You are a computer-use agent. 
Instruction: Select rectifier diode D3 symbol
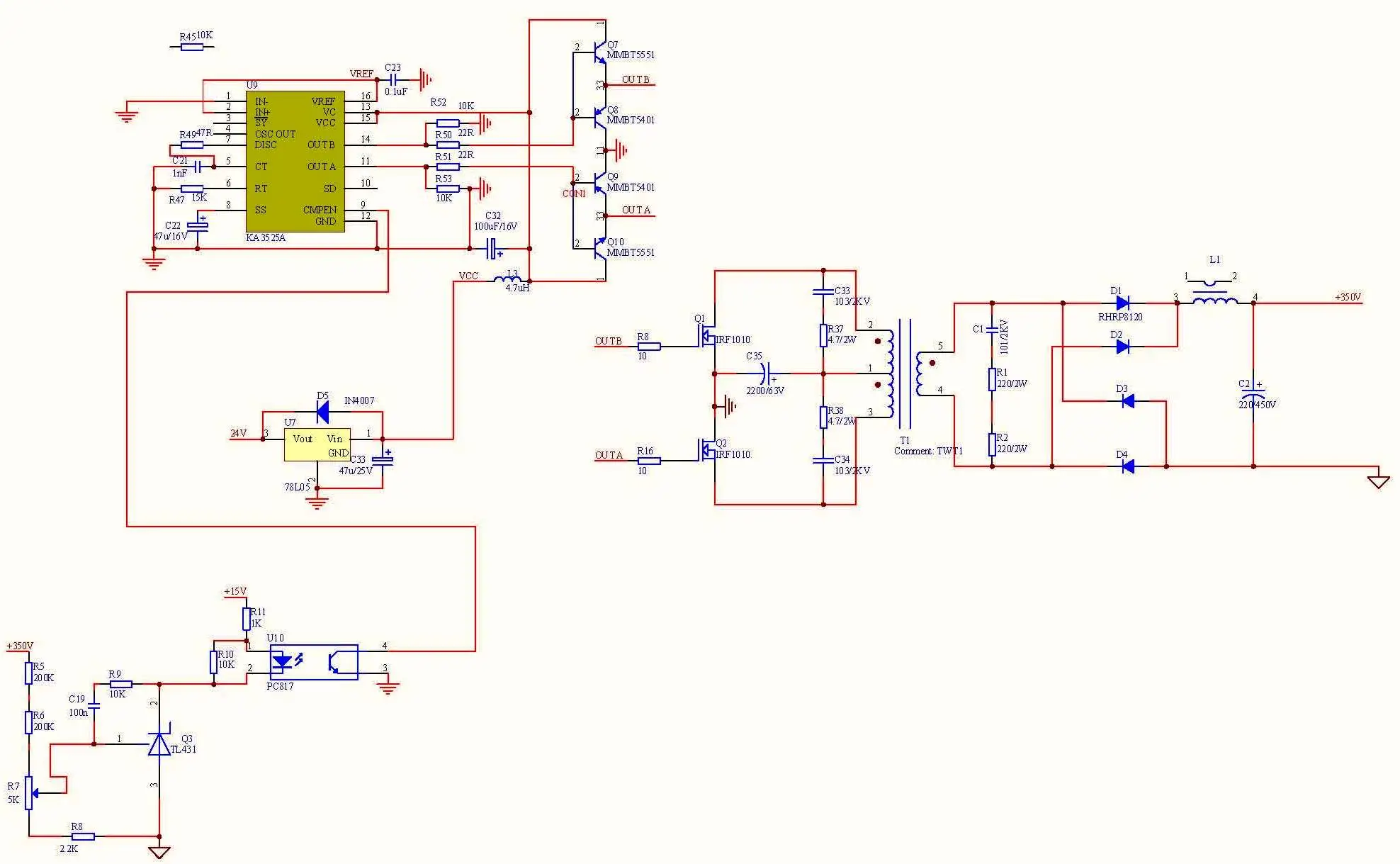pyautogui.click(x=1128, y=401)
